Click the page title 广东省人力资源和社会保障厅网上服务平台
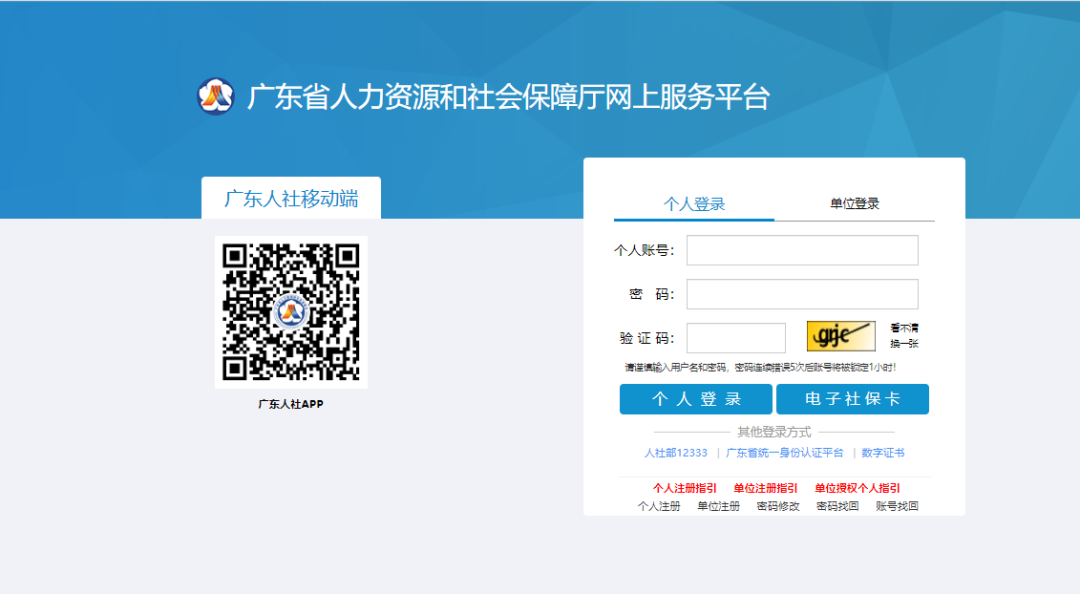Screen dimensions: 1080x594 coord(508,96)
